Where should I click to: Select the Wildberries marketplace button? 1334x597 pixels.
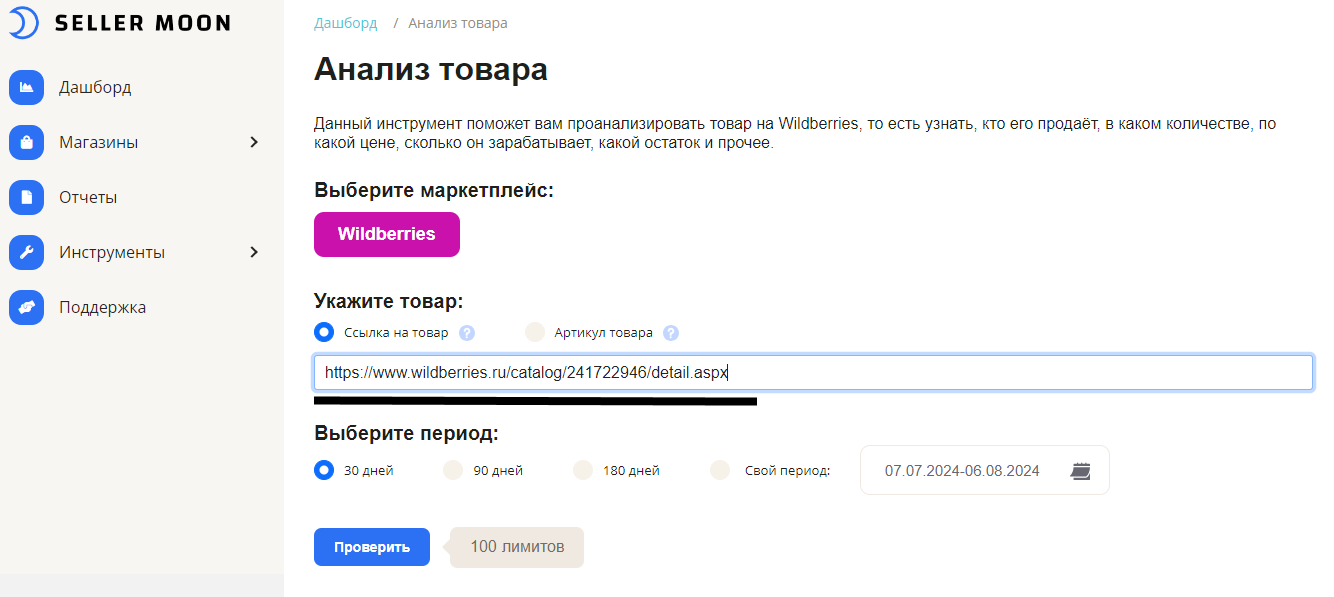pos(387,234)
